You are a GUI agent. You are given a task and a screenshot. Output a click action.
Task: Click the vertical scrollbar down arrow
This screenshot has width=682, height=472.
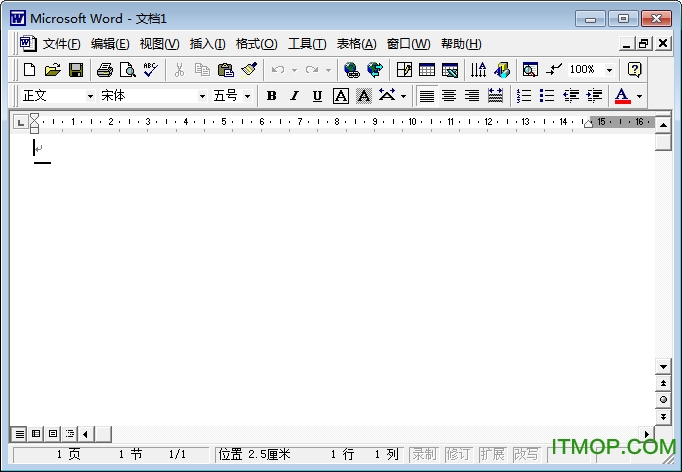663,367
